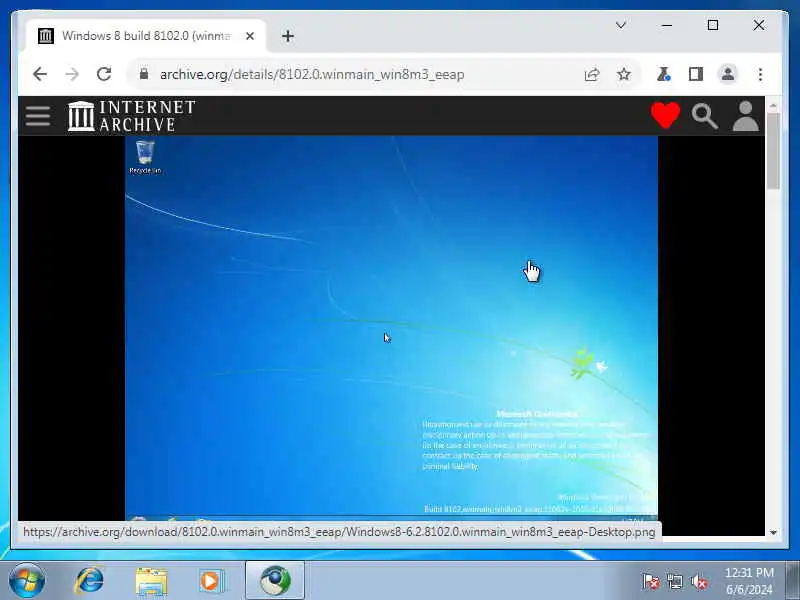
Task: Open Windows Media Player from taskbar
Action: (x=210, y=581)
